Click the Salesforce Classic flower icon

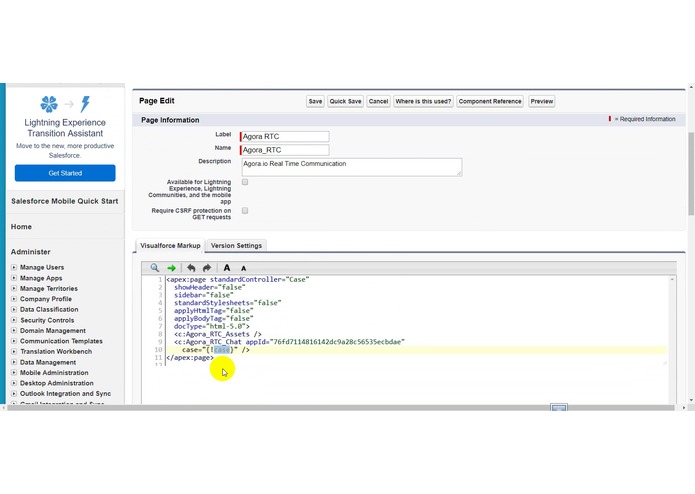(x=49, y=104)
